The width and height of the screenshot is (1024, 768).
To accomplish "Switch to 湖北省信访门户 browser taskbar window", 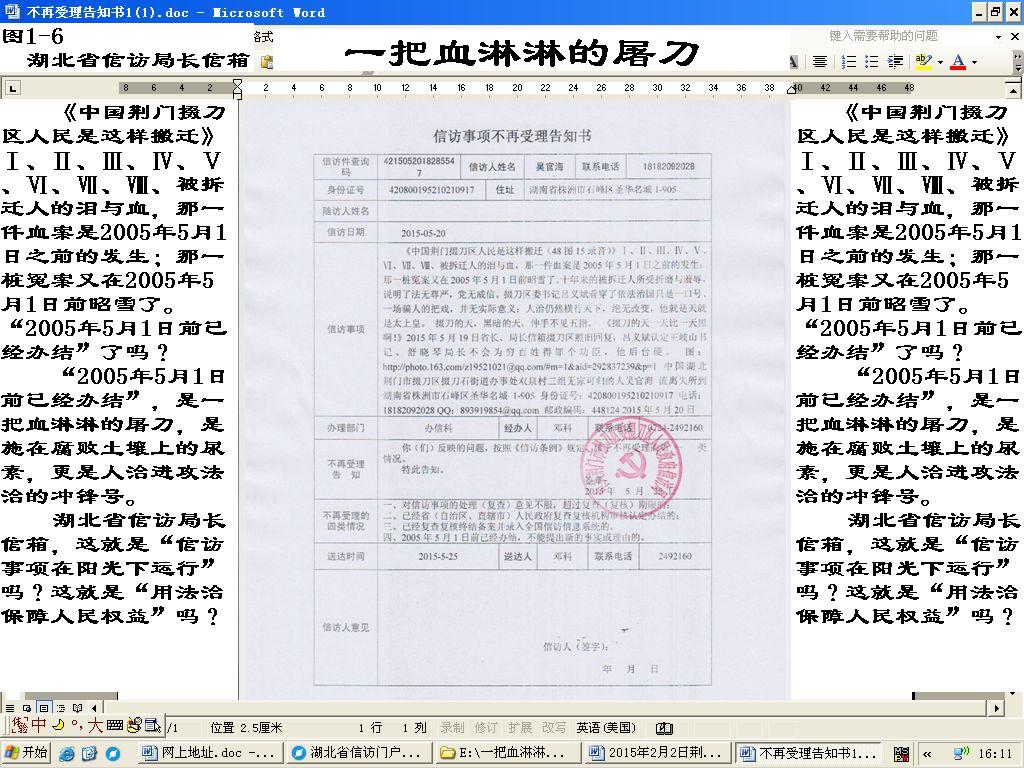I will (357, 753).
